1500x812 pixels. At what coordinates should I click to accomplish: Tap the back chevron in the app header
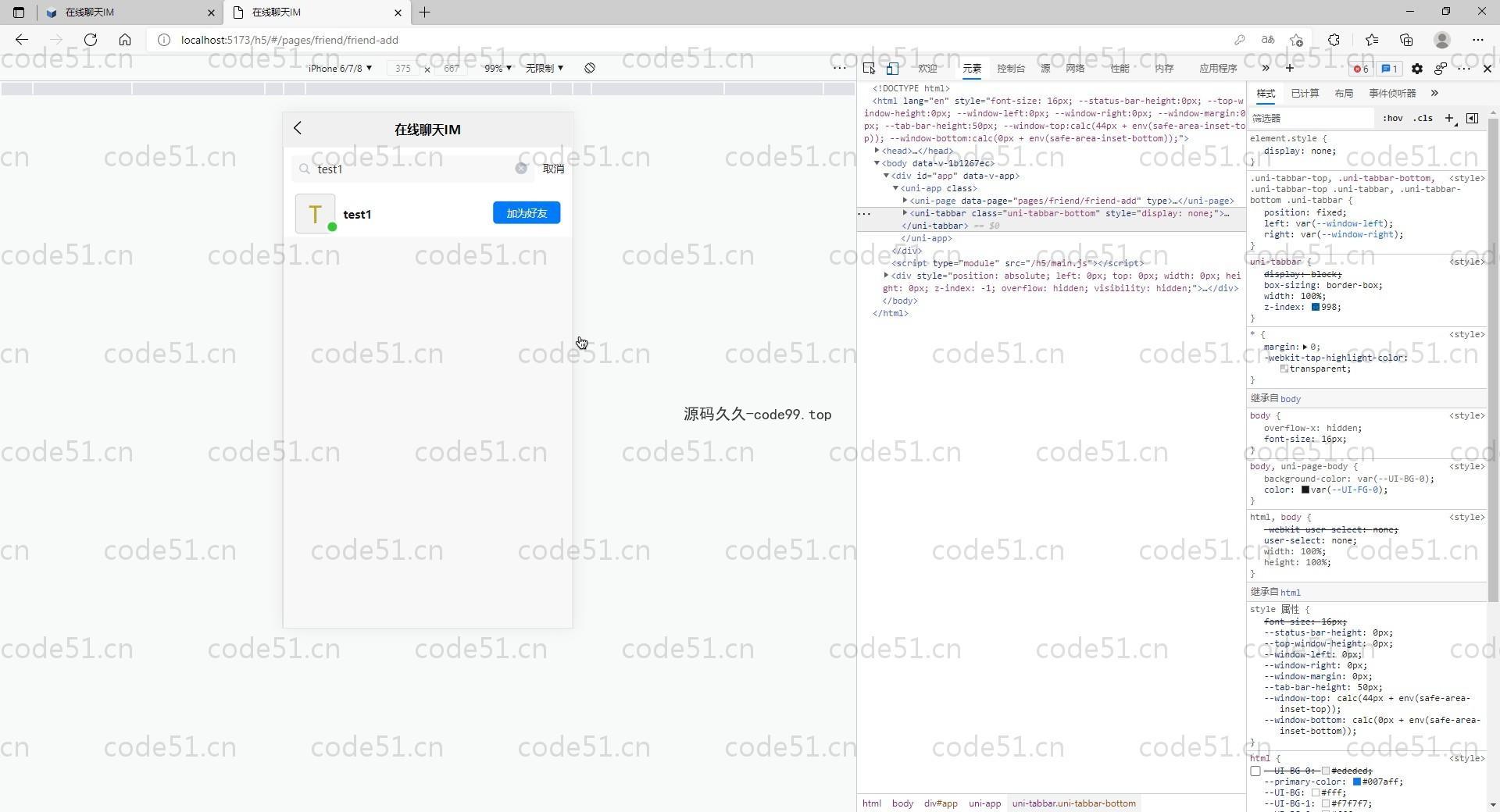coord(298,129)
